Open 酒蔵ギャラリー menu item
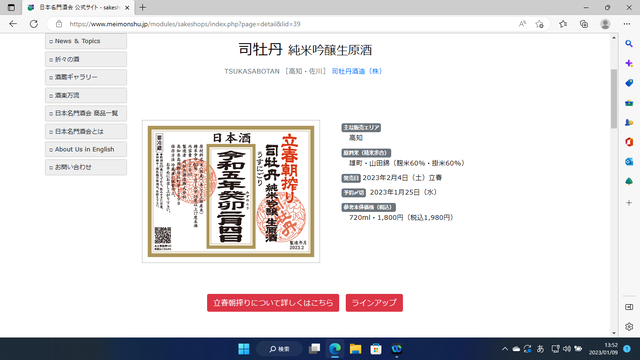This screenshot has width=640, height=360. click(x=86, y=77)
